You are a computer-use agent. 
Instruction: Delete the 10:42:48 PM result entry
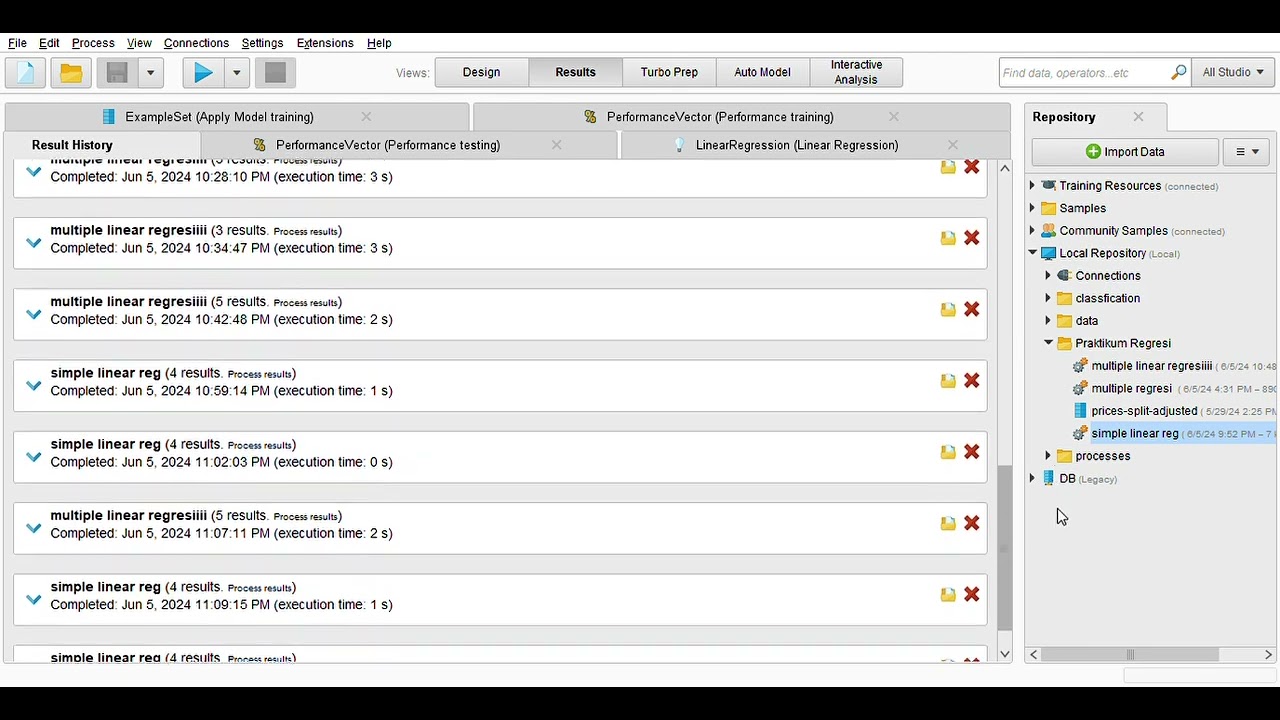tap(971, 310)
